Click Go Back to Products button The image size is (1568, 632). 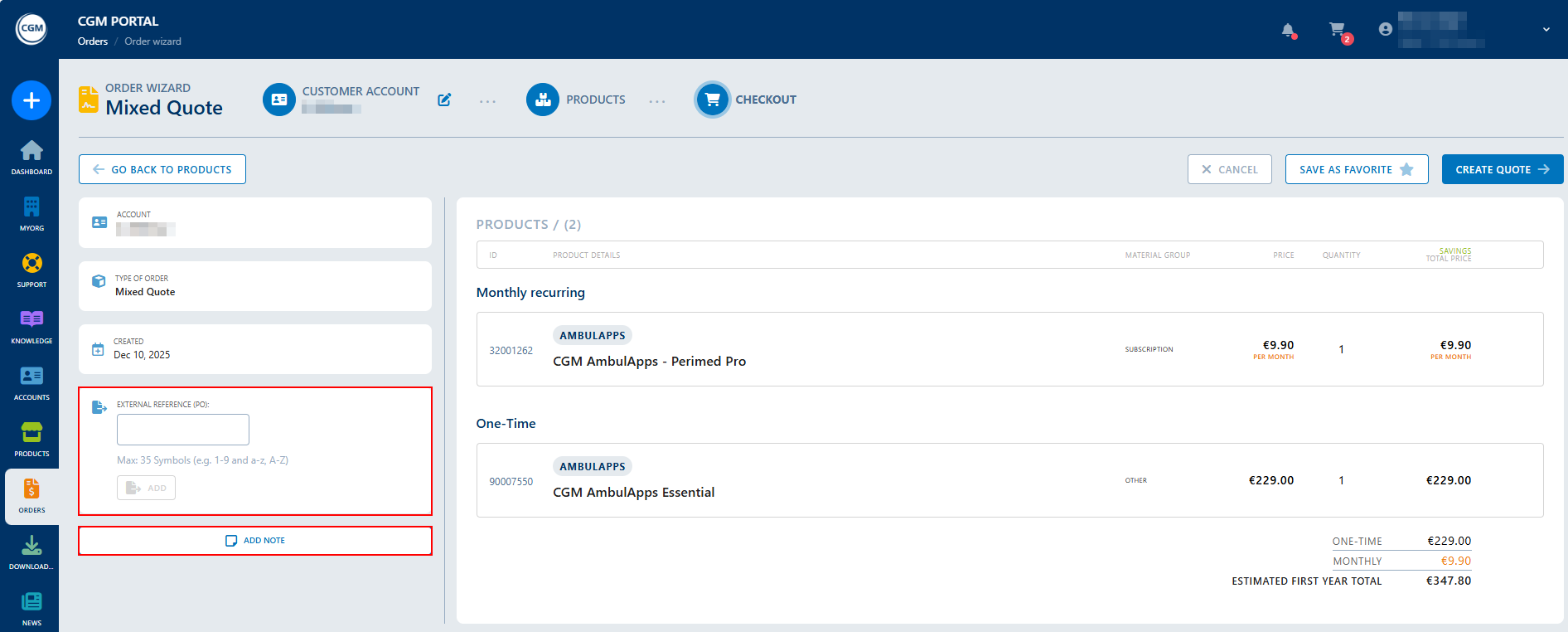click(x=162, y=169)
